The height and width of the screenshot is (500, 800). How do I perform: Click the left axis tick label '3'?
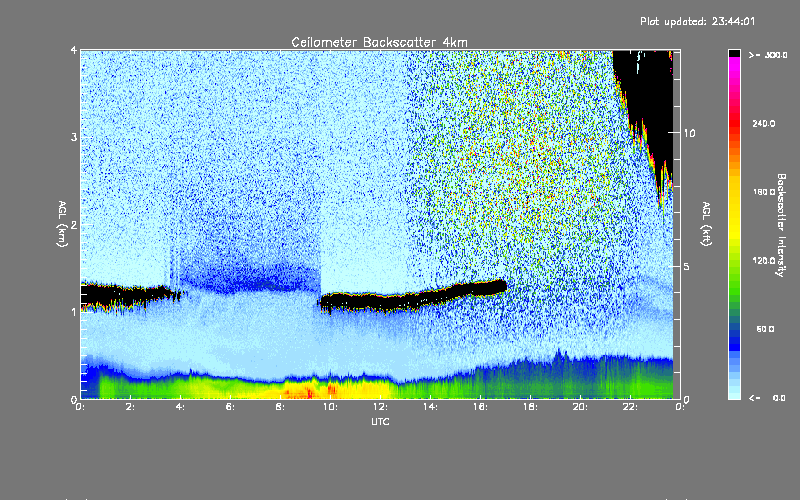click(x=74, y=137)
